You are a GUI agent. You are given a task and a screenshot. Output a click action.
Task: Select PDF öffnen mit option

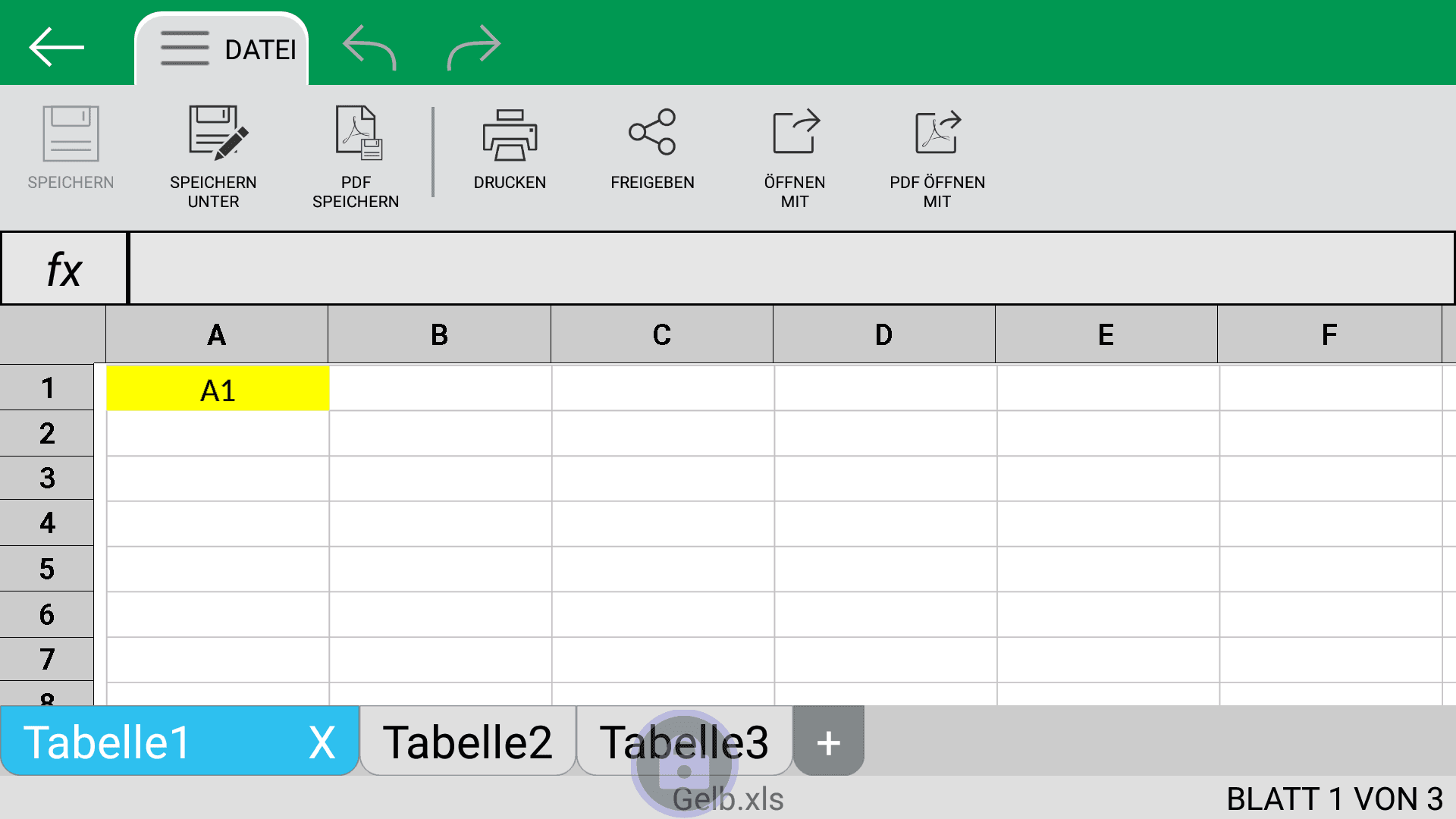click(937, 158)
